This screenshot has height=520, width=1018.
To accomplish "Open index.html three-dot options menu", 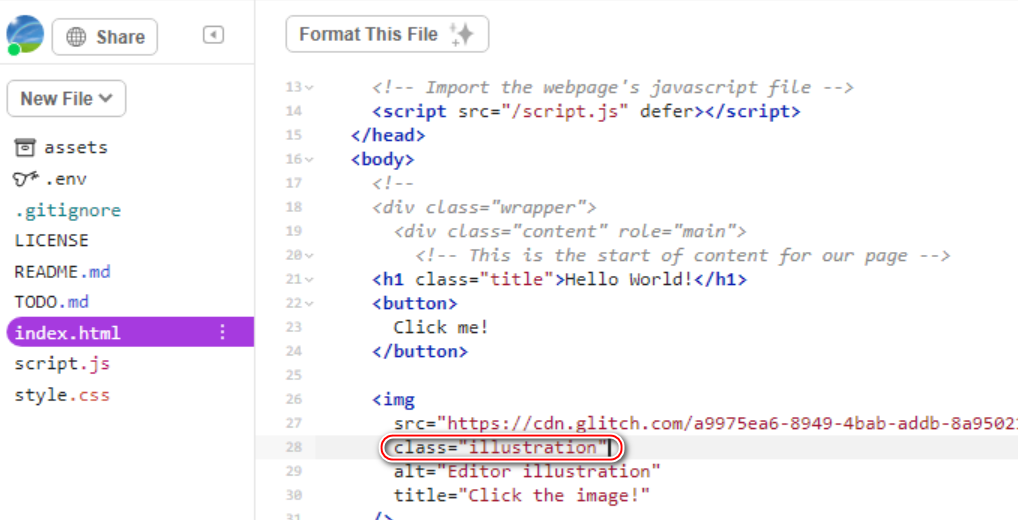I will coord(223,332).
